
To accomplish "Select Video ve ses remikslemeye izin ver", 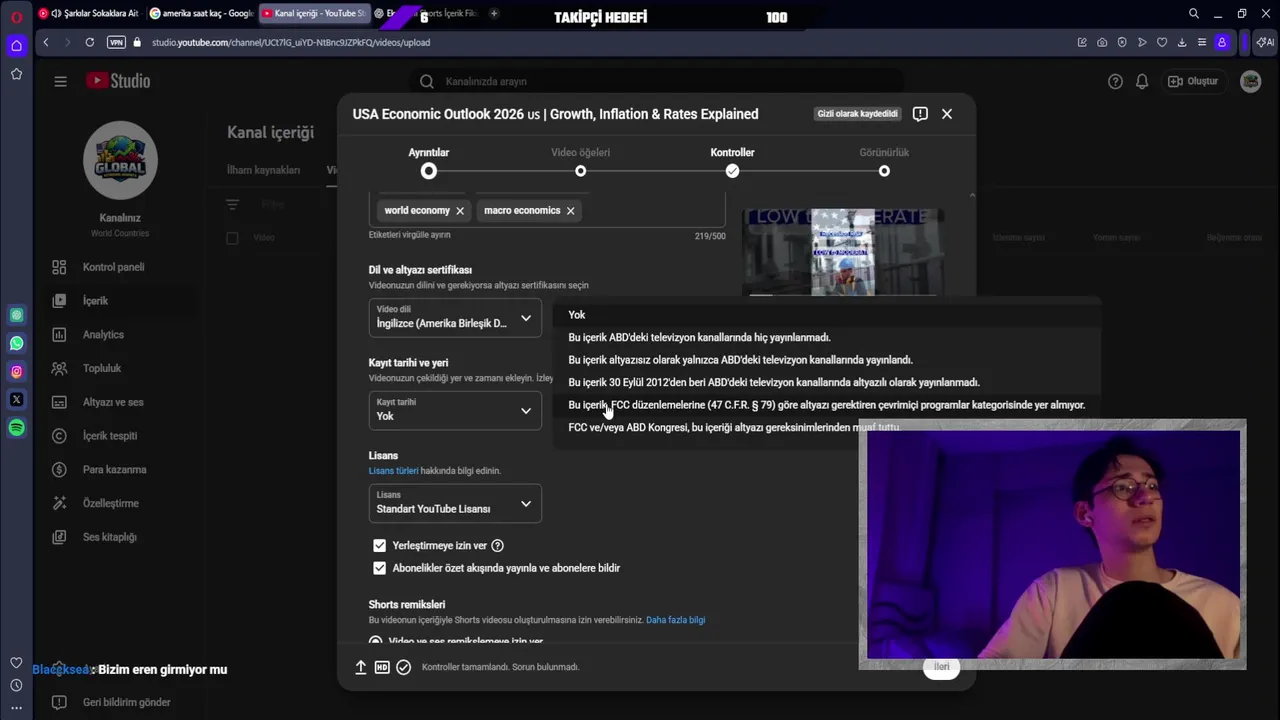I will pyautogui.click(x=375, y=641).
